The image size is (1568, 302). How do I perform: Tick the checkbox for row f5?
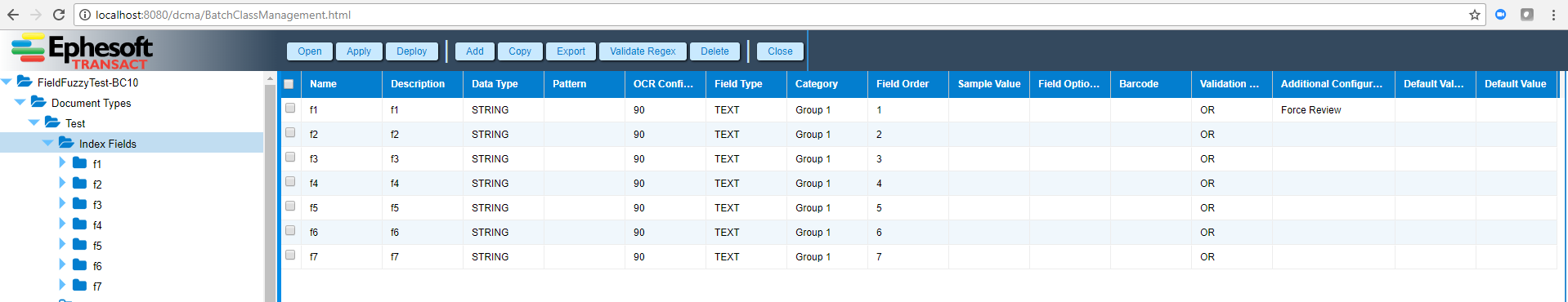click(290, 206)
